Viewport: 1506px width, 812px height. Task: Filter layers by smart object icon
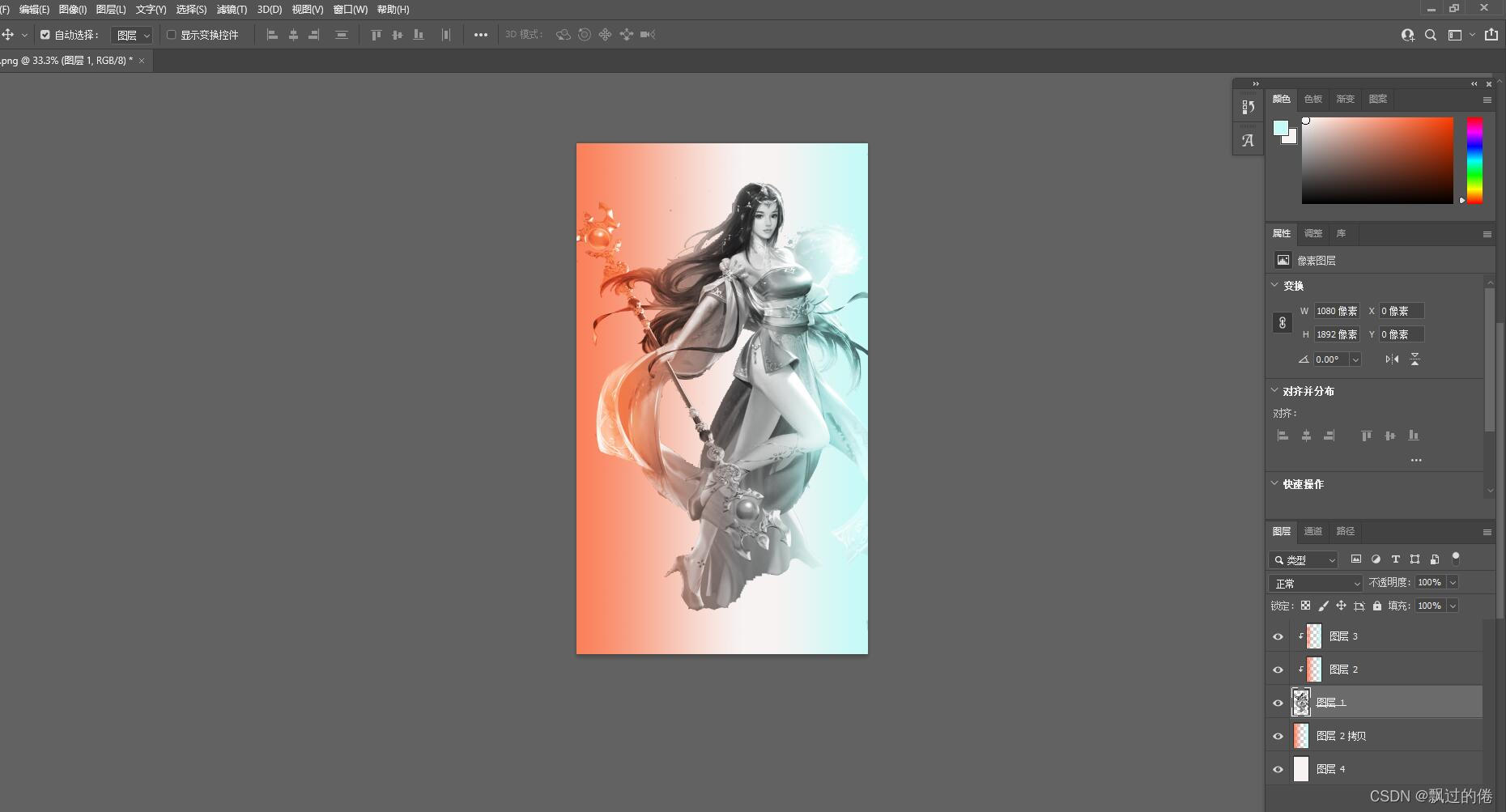pos(1434,559)
